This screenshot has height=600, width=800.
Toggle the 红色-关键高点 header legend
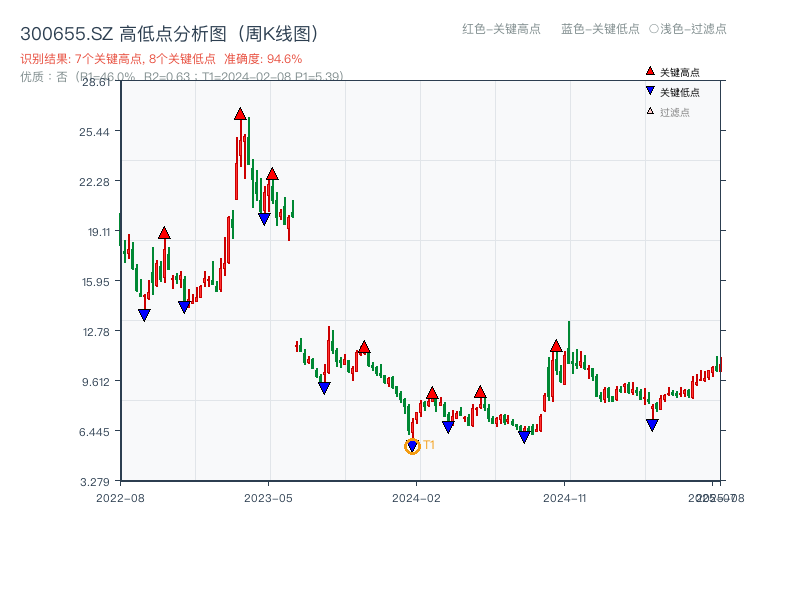click(x=501, y=29)
